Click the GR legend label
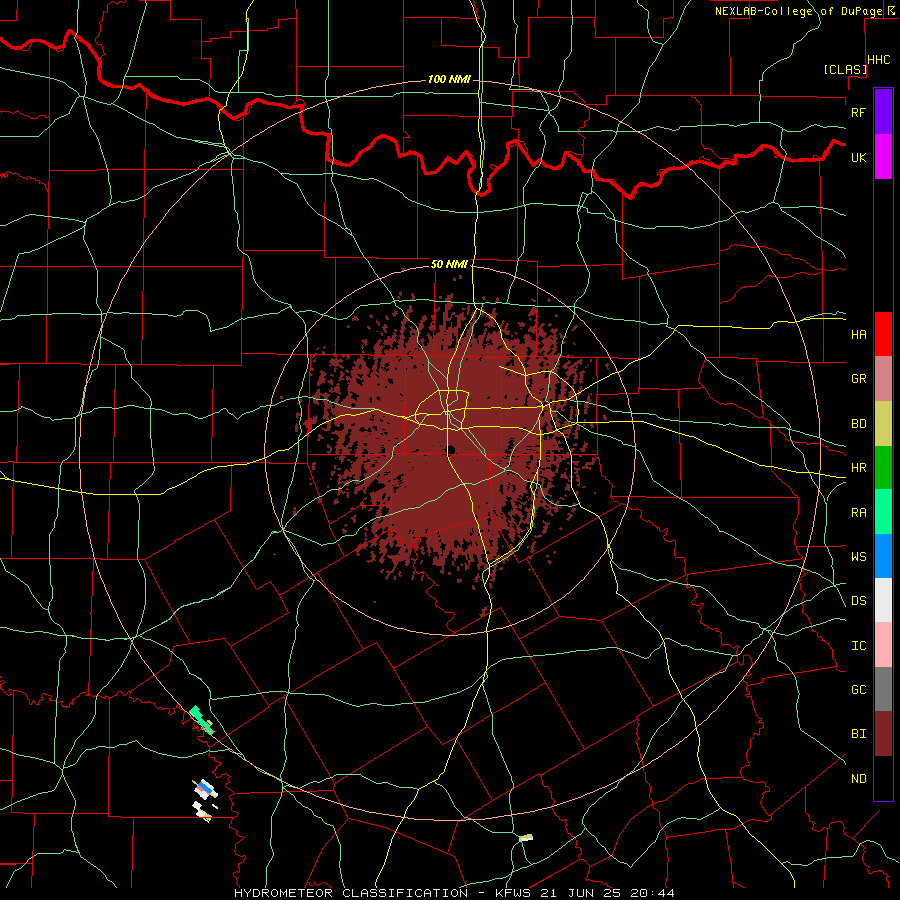Viewport: 900px width, 900px height. [x=859, y=379]
